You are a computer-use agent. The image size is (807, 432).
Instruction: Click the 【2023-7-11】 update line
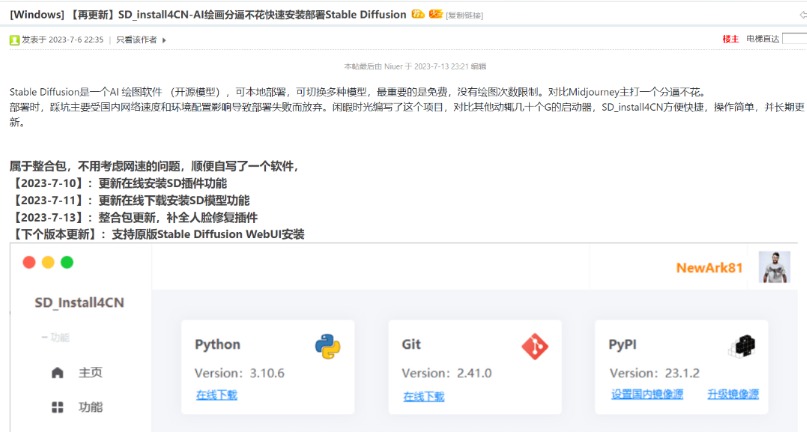tap(130, 200)
